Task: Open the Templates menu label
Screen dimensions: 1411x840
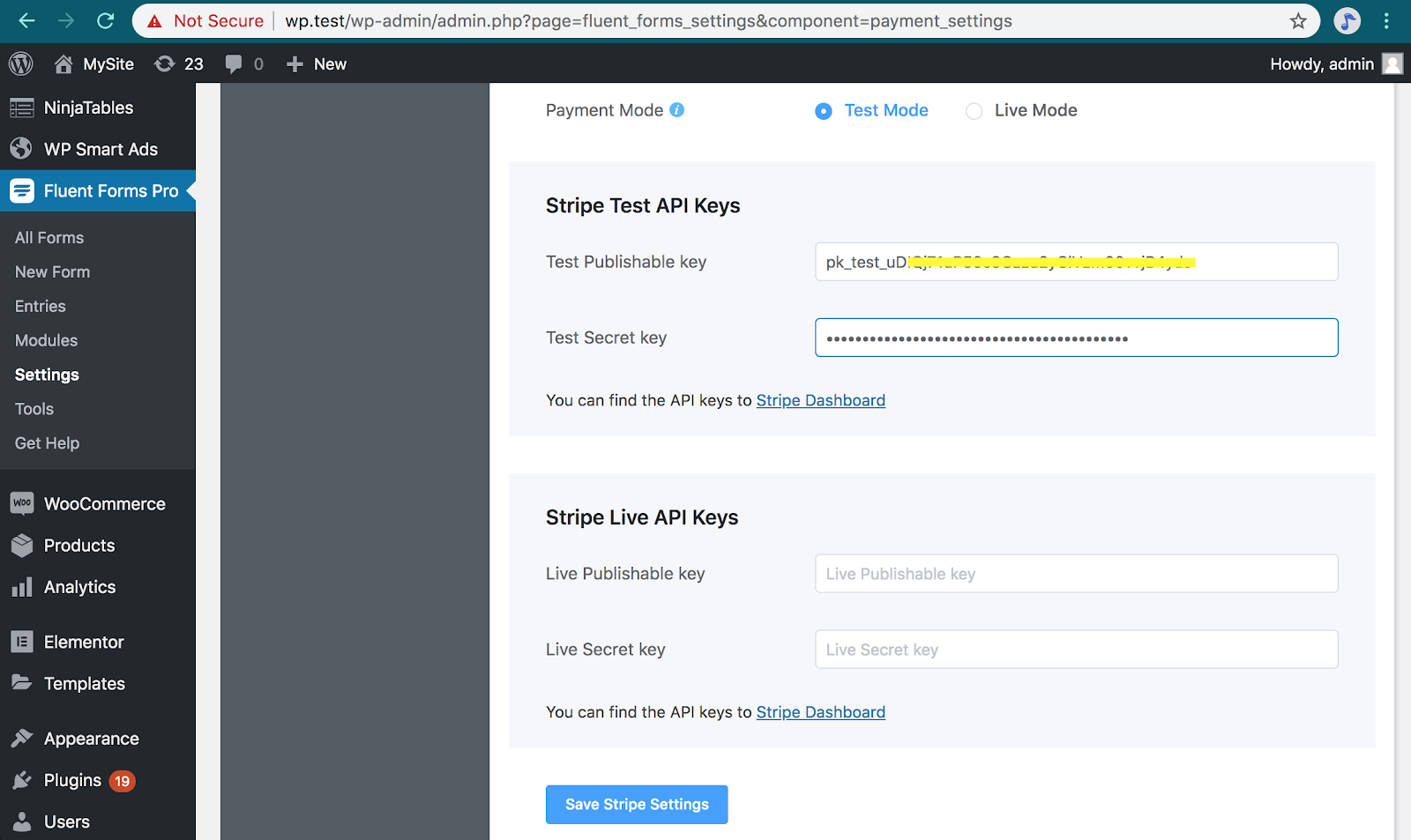Action: tap(85, 683)
